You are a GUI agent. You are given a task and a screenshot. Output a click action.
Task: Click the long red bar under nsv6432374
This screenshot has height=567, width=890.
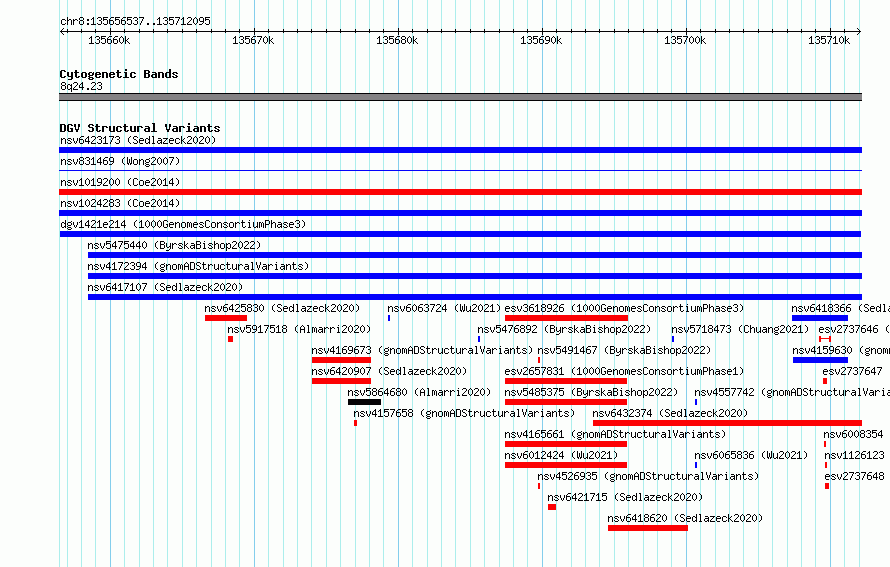727,423
